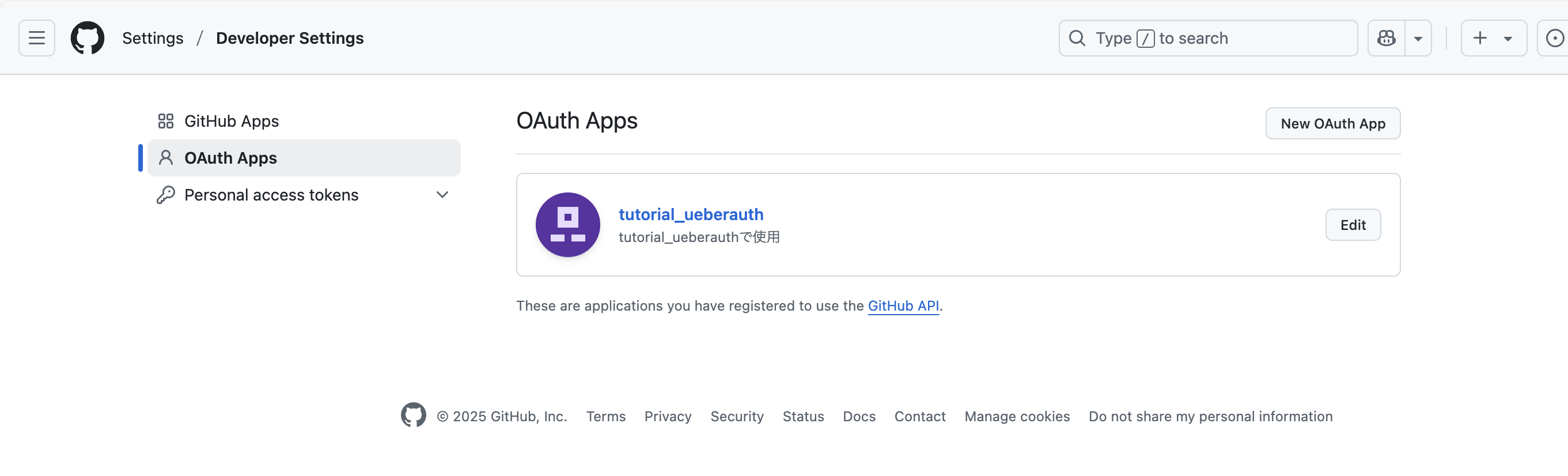This screenshot has width=1568, height=476.
Task: Click the key icon for access tokens
Action: click(x=165, y=195)
